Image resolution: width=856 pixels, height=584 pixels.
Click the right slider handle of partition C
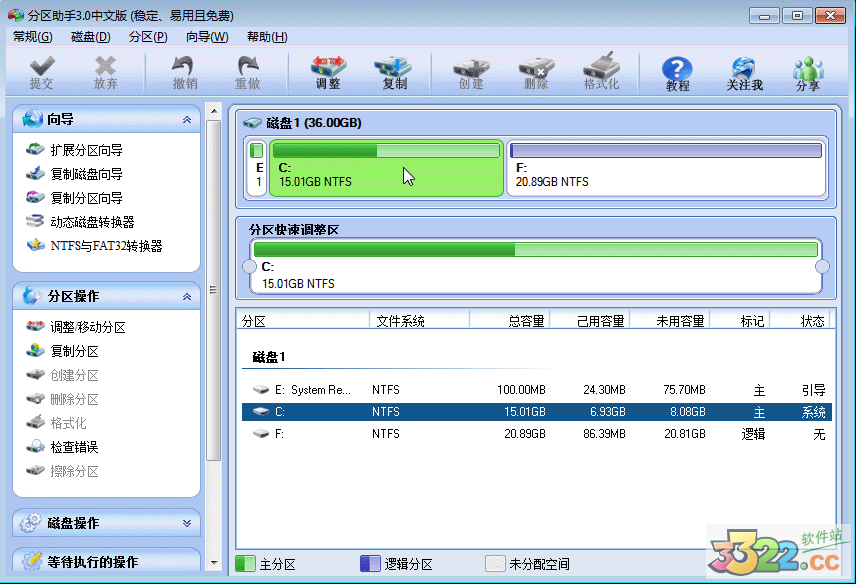pyautogui.click(x=822, y=267)
